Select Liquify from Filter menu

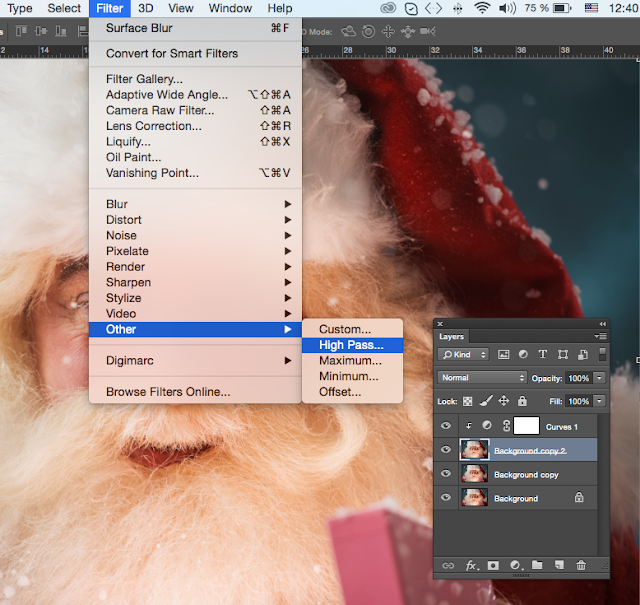[195, 142]
